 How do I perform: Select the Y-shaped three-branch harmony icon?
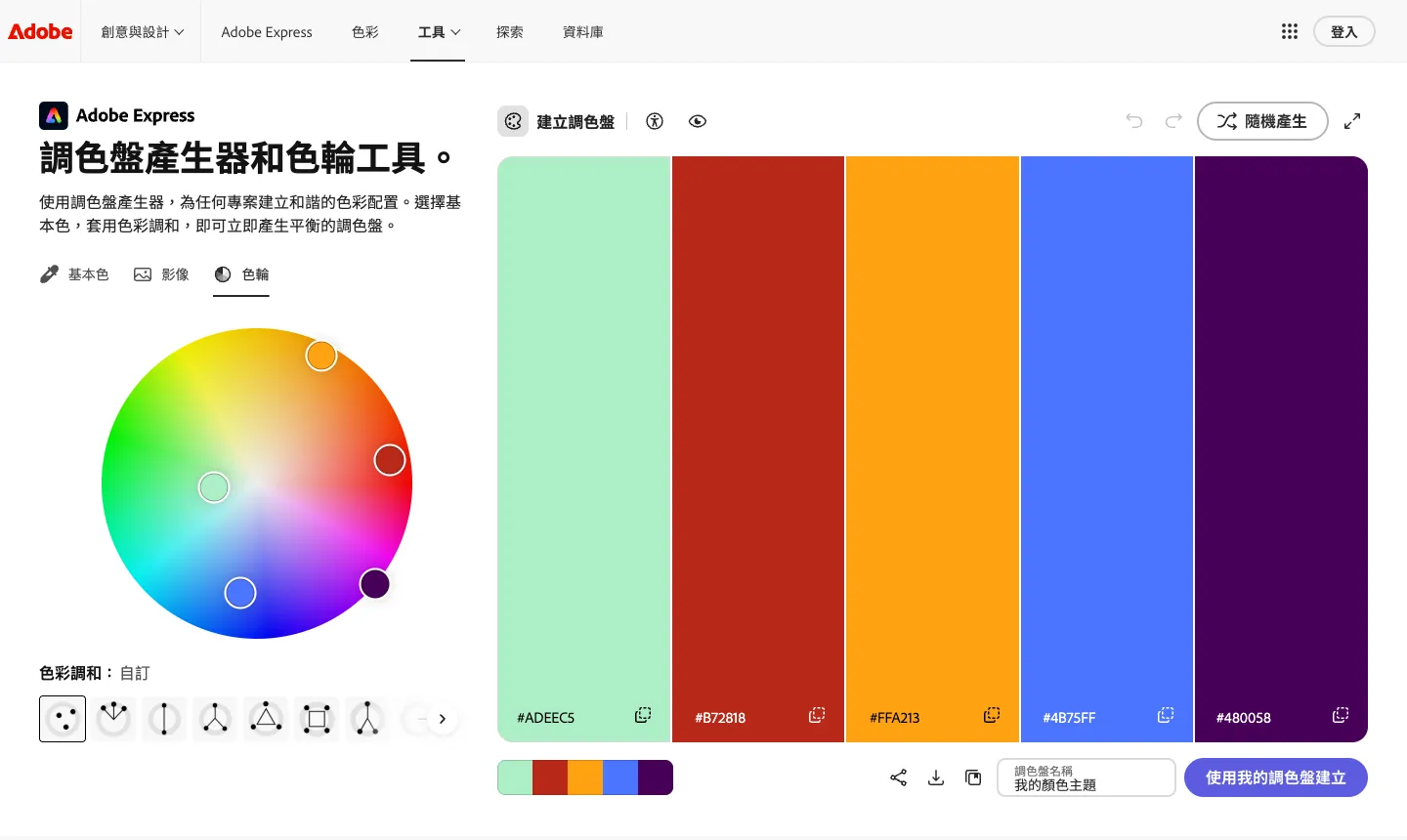click(215, 719)
